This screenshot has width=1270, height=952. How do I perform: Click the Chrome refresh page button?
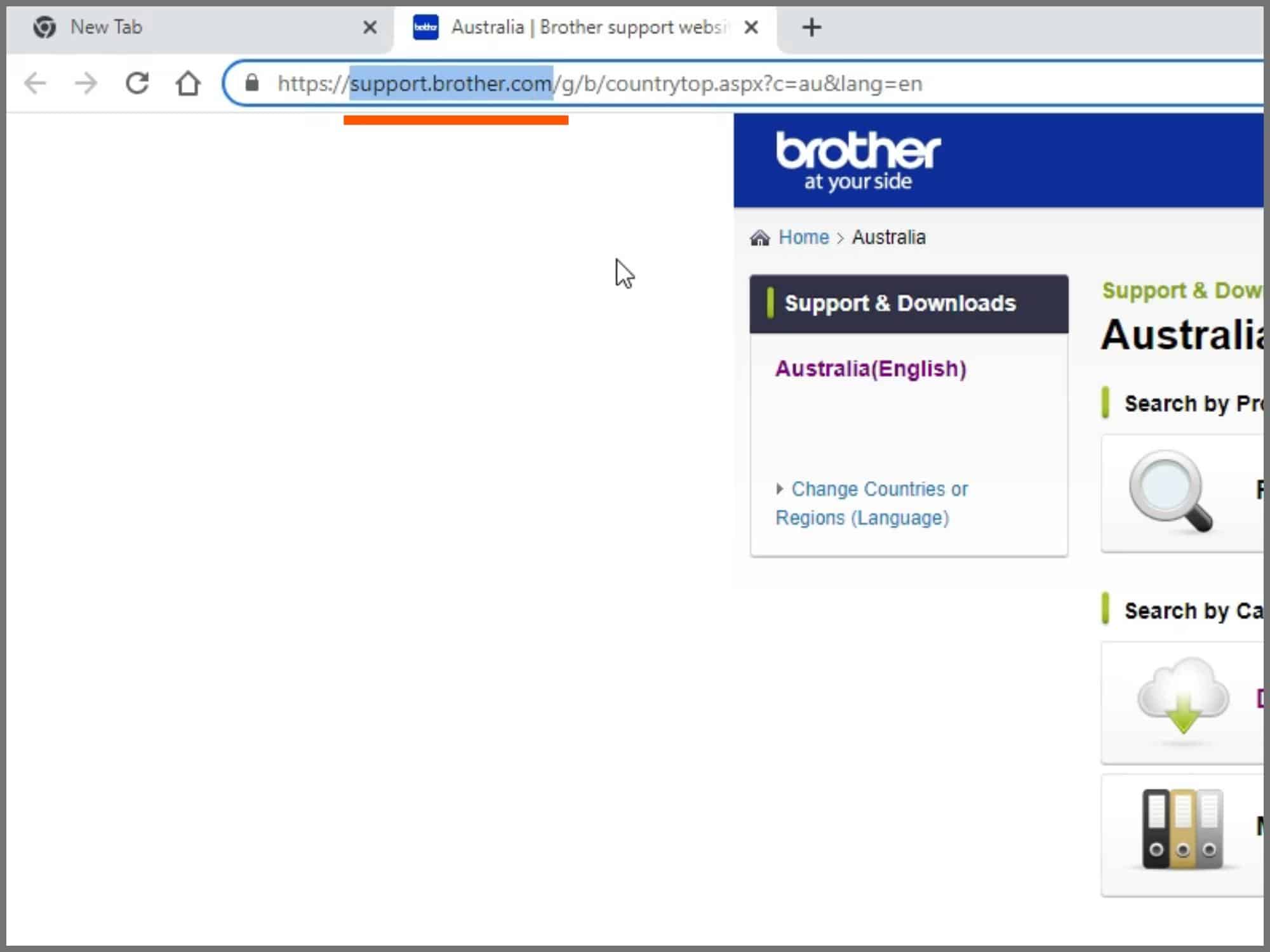click(x=137, y=83)
